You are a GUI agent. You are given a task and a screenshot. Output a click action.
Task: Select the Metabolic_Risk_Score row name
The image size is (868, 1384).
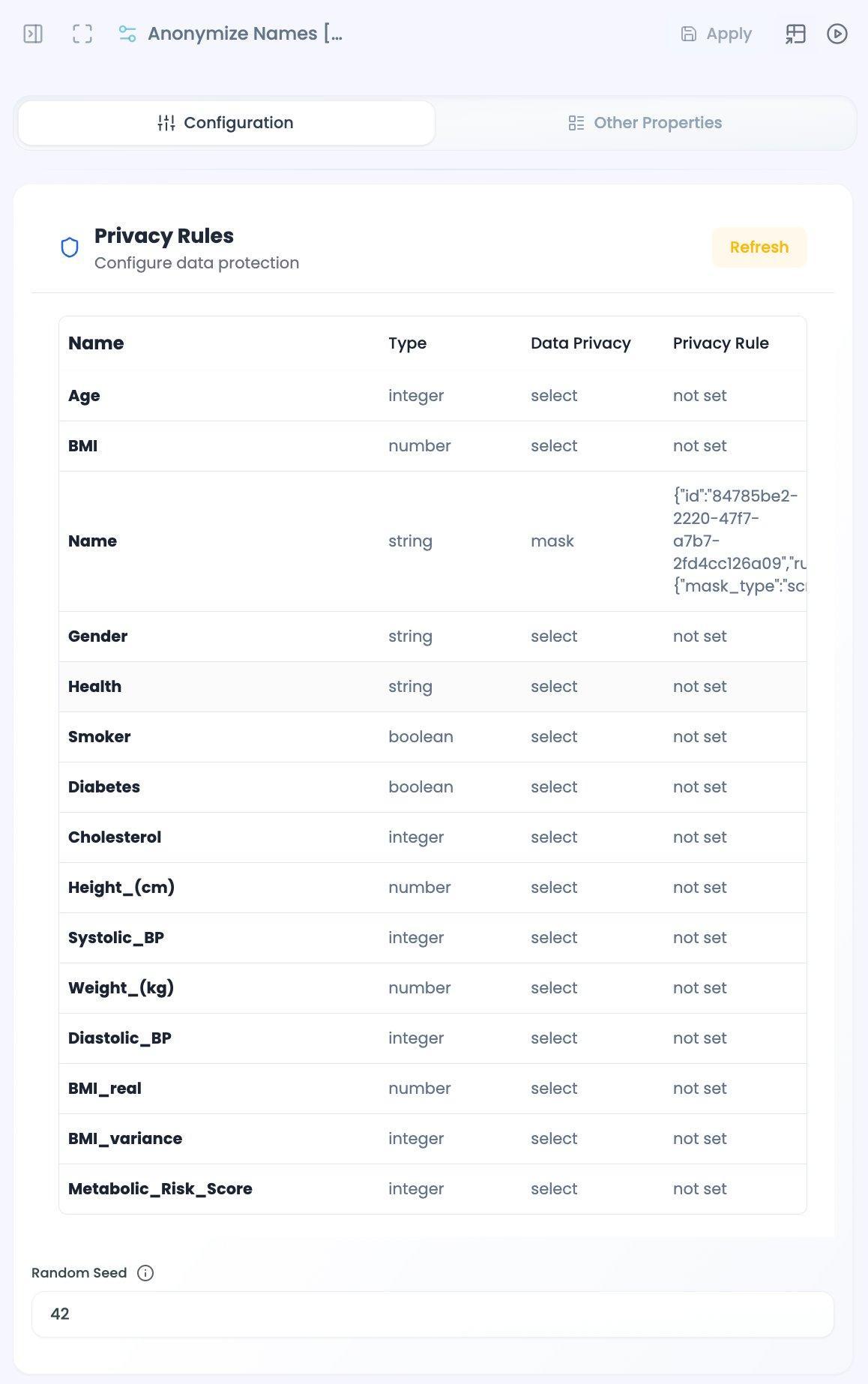[160, 1189]
